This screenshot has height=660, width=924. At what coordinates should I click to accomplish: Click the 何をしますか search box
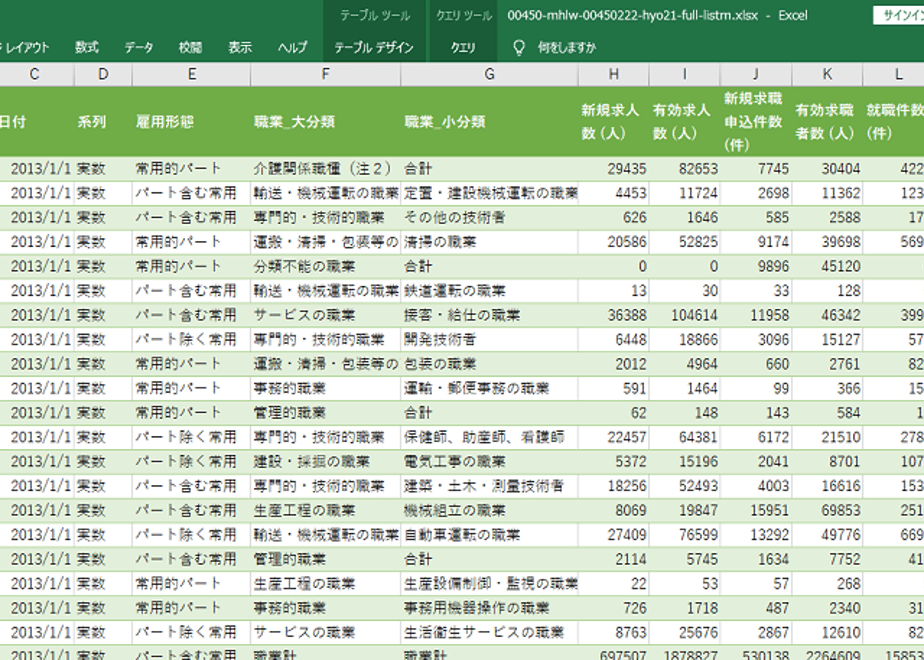[x=566, y=47]
